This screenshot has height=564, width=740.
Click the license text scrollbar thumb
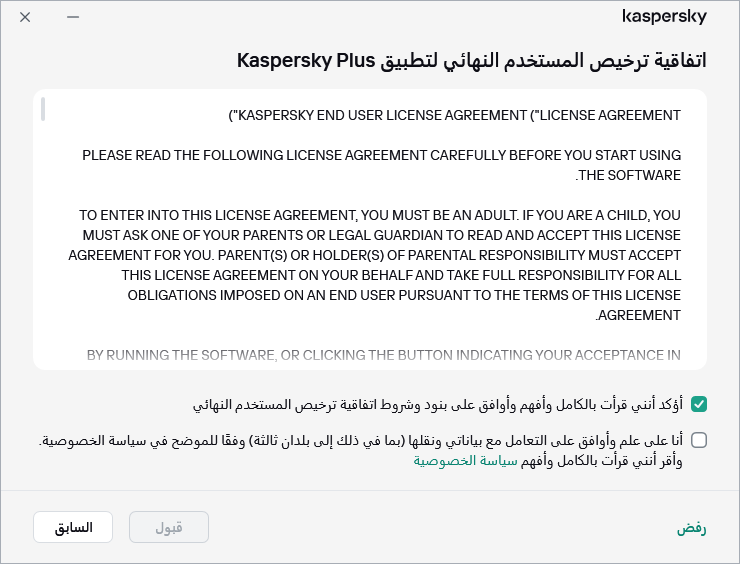pyautogui.click(x=43, y=108)
